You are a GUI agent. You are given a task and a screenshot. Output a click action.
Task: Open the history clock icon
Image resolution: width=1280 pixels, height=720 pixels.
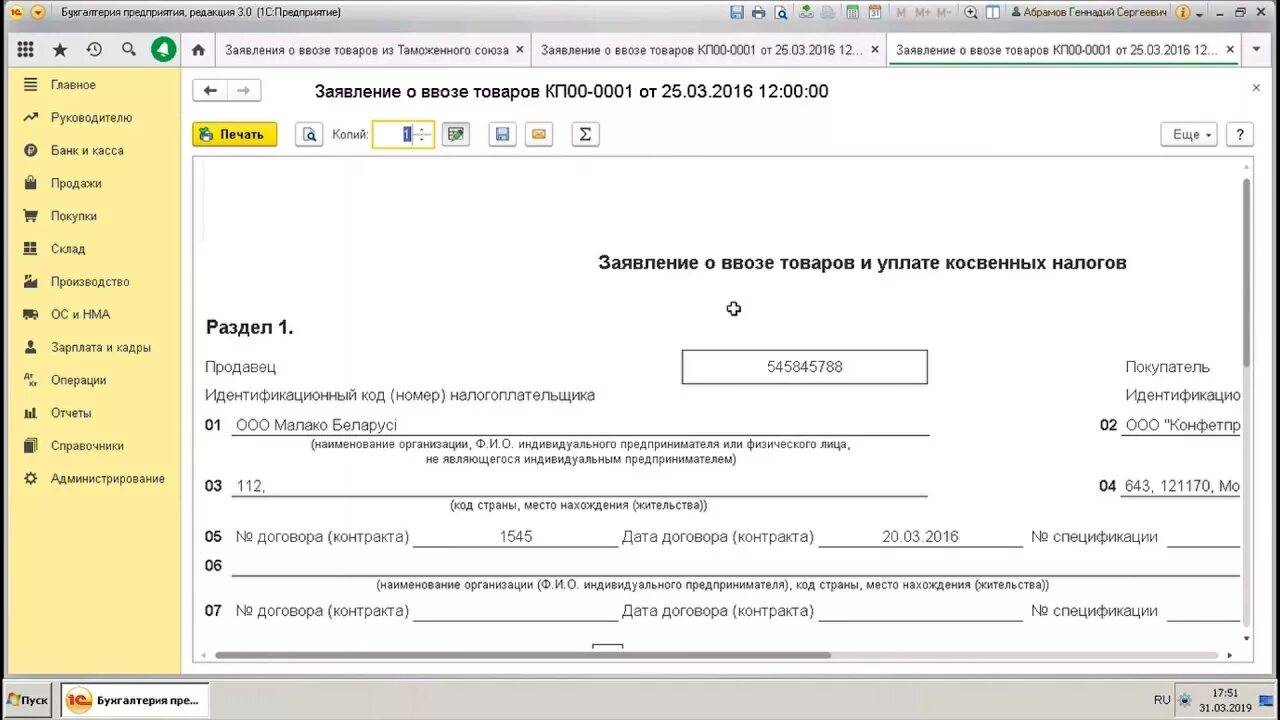point(94,50)
